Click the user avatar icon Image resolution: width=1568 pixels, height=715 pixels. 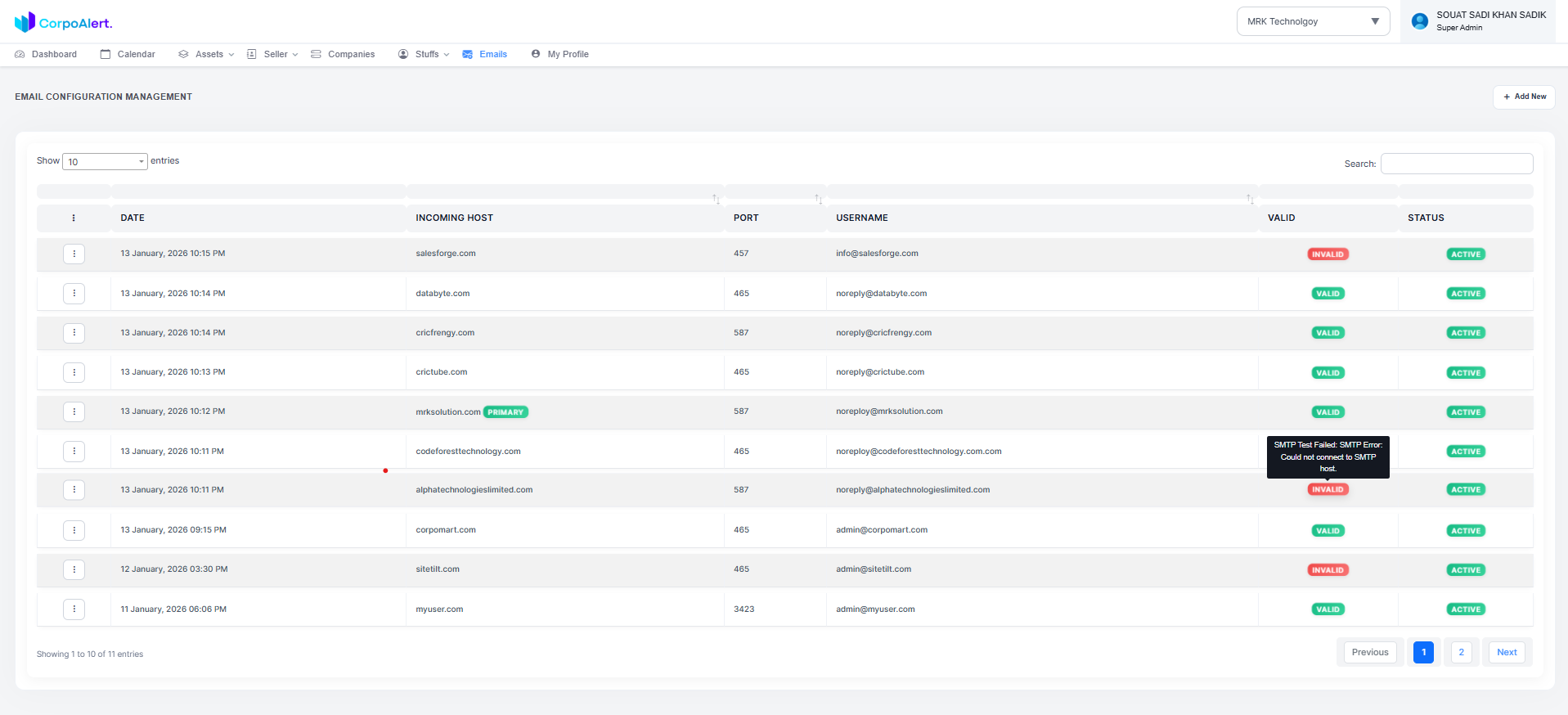(x=1420, y=21)
